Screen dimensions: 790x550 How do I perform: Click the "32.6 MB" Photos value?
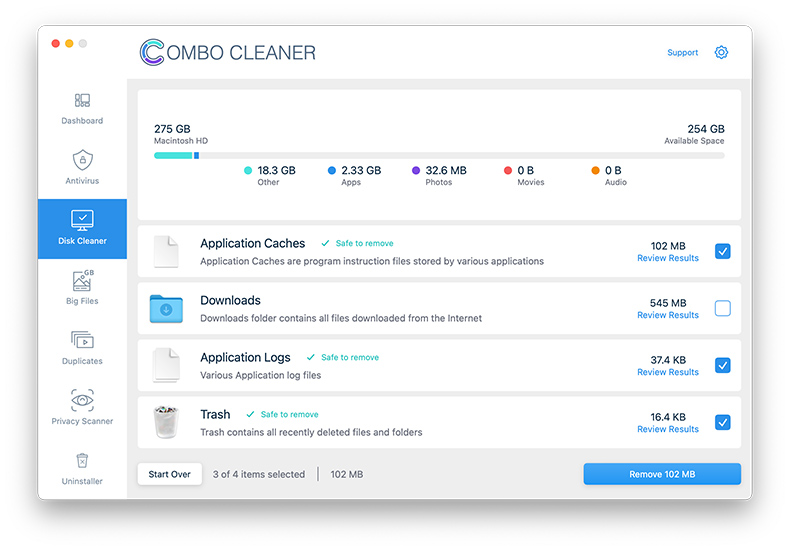coord(446,170)
